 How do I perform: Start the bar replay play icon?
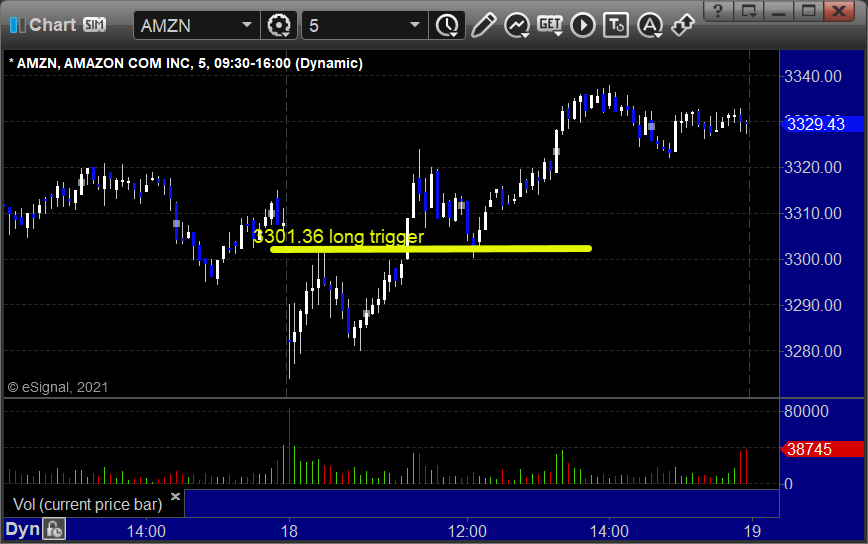(x=583, y=25)
